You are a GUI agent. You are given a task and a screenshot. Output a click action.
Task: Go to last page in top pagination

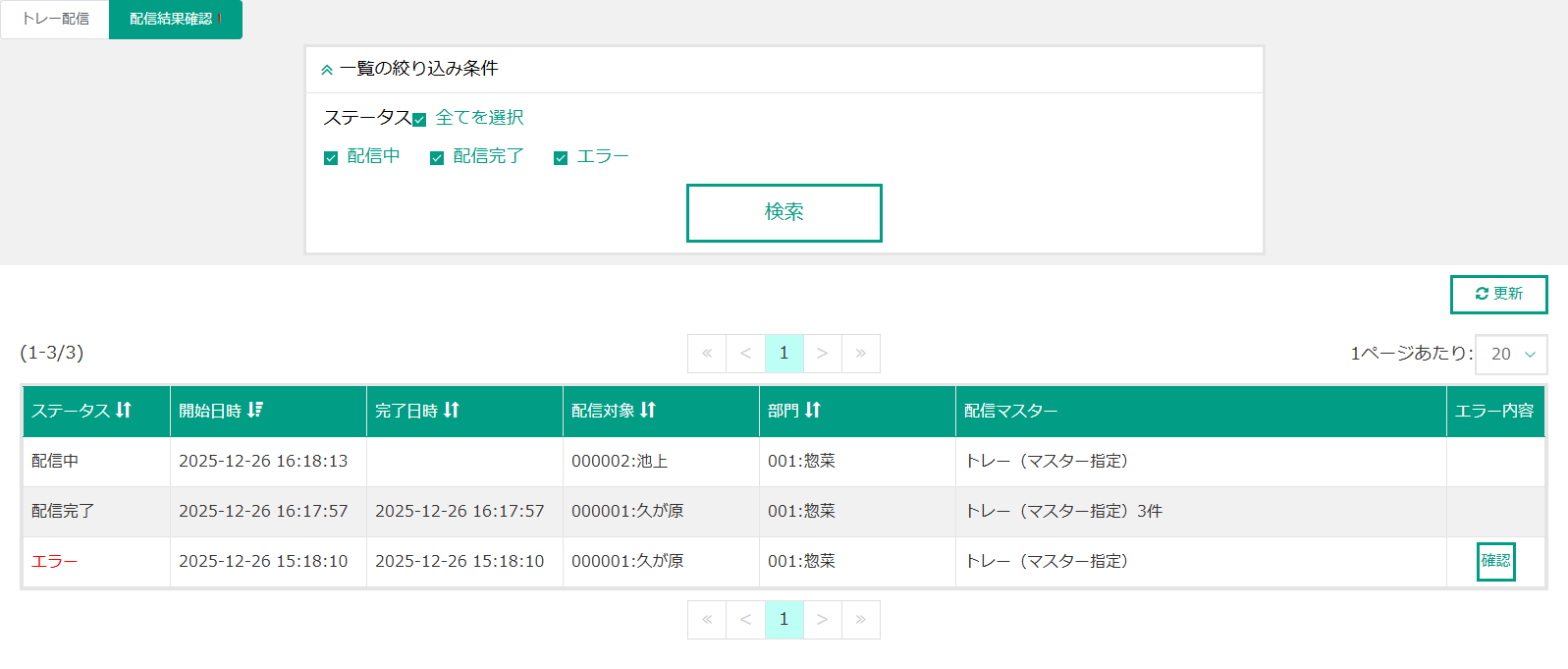860,354
